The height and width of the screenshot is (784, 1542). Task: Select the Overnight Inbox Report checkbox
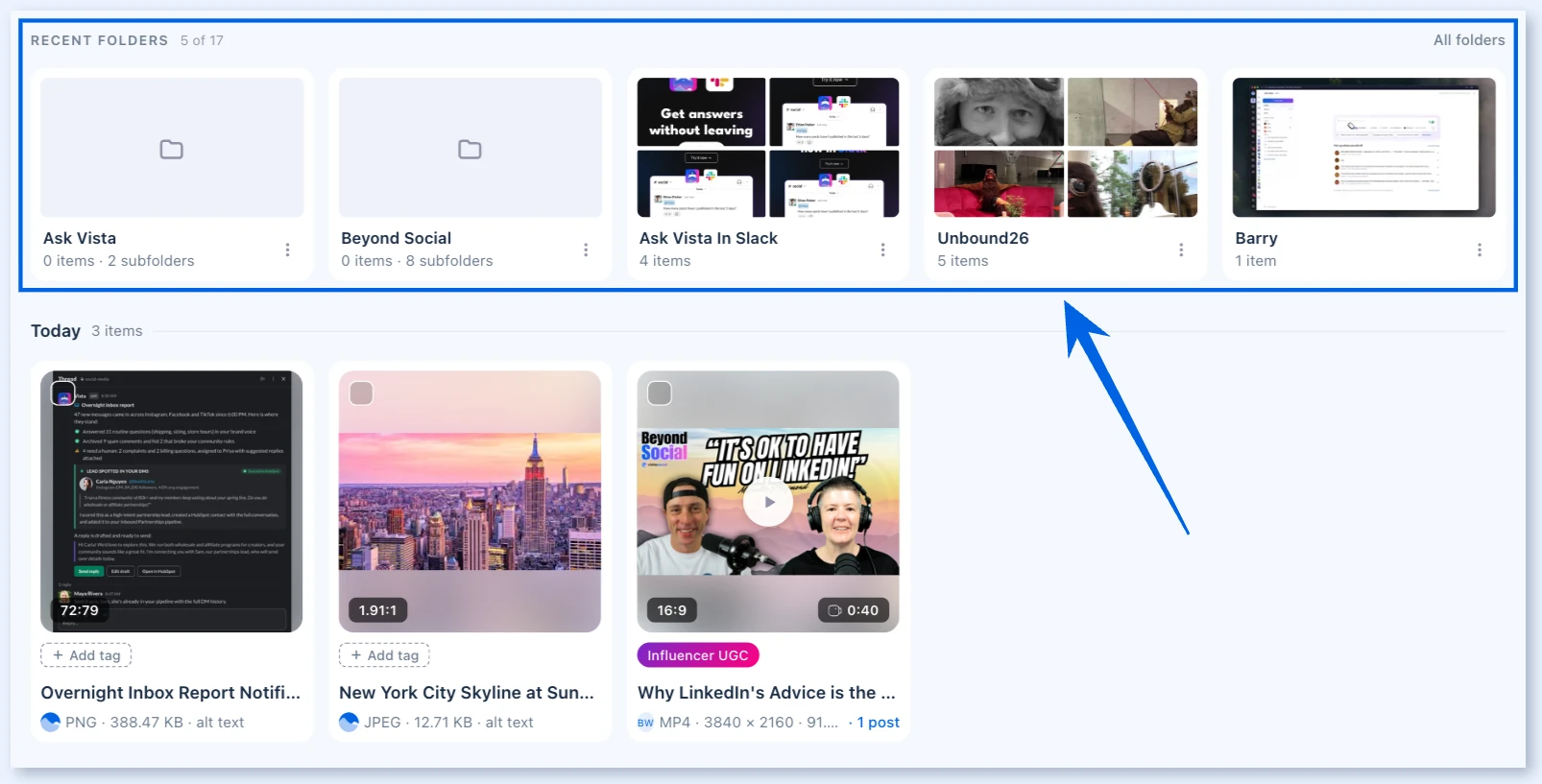(x=62, y=393)
